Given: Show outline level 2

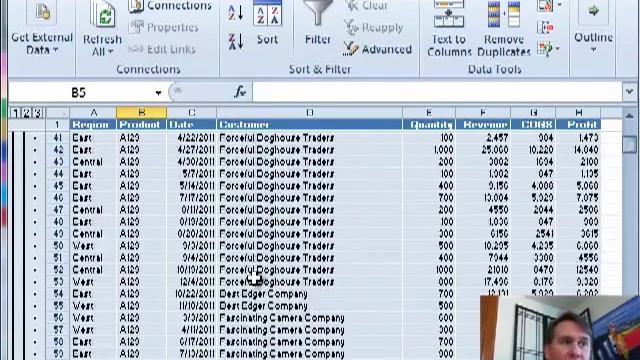Looking at the screenshot, I should [x=26, y=113].
